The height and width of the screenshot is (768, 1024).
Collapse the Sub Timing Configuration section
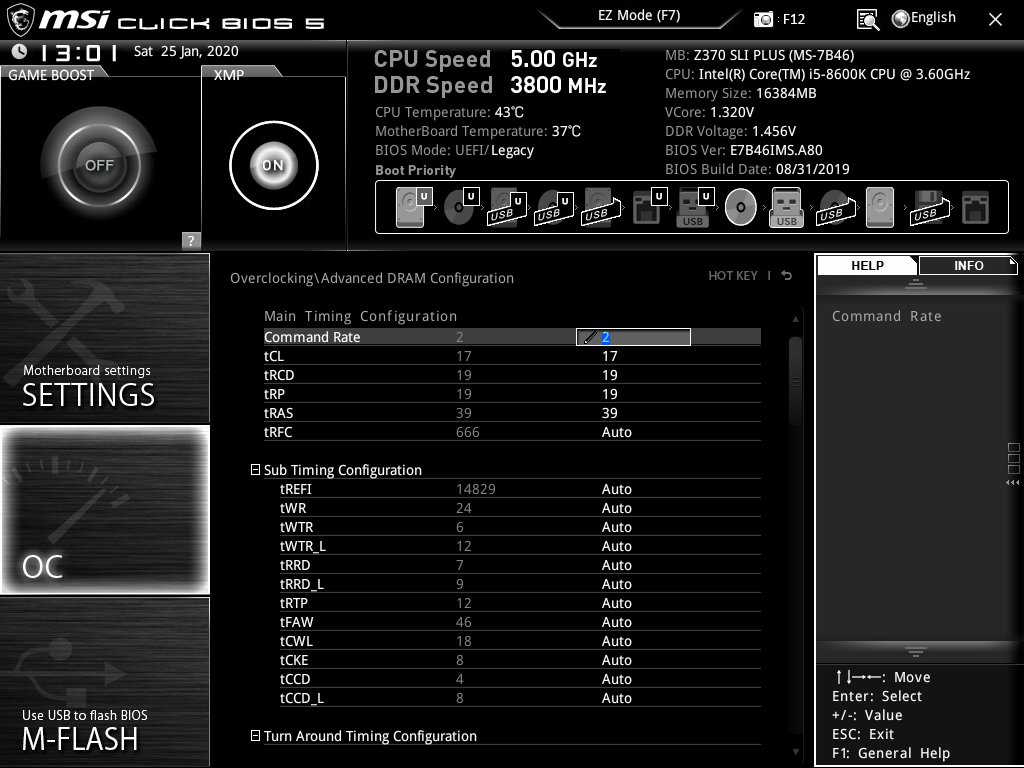coord(257,469)
